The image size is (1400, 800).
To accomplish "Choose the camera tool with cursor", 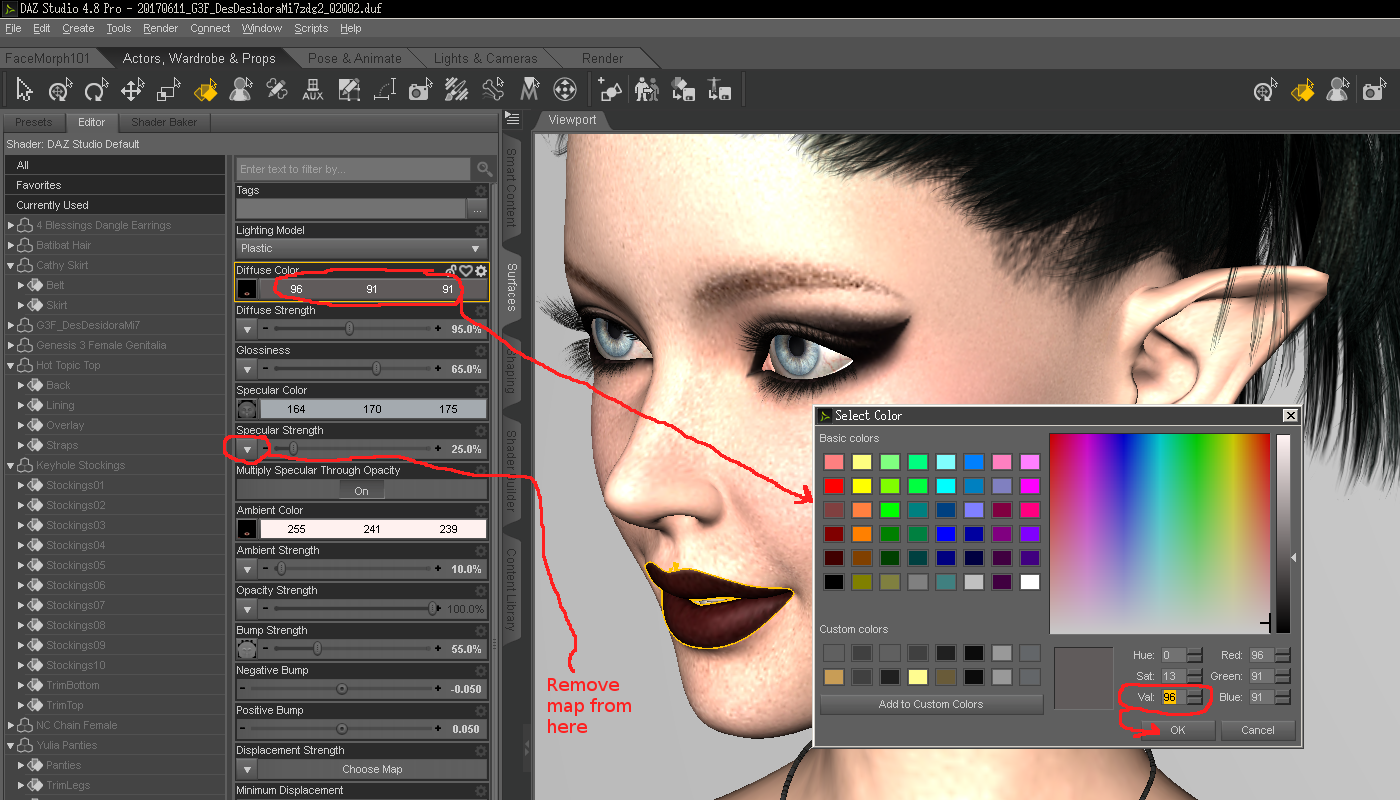I will tap(420, 90).
